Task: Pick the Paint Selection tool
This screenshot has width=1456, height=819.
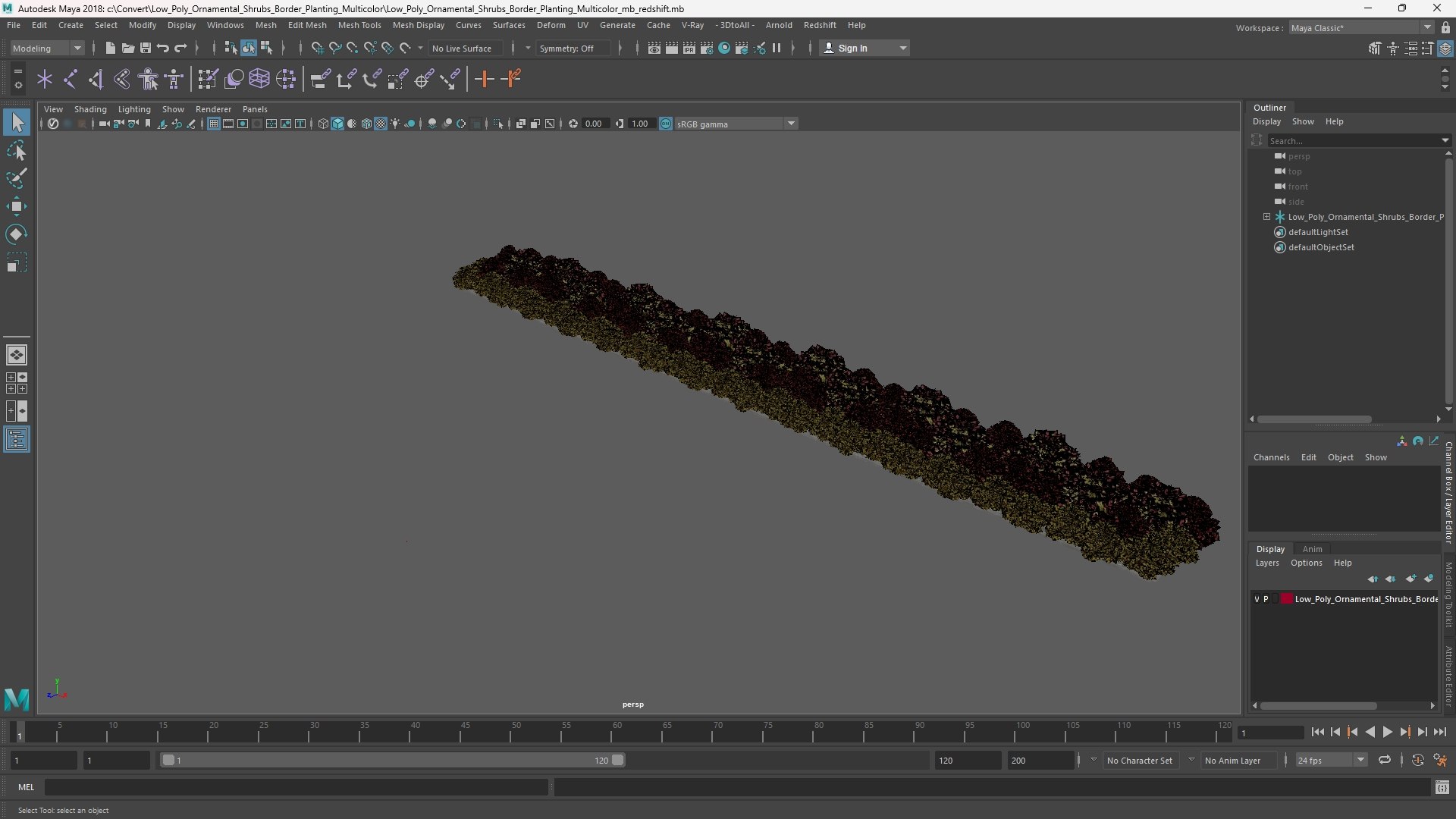Action: [17, 178]
